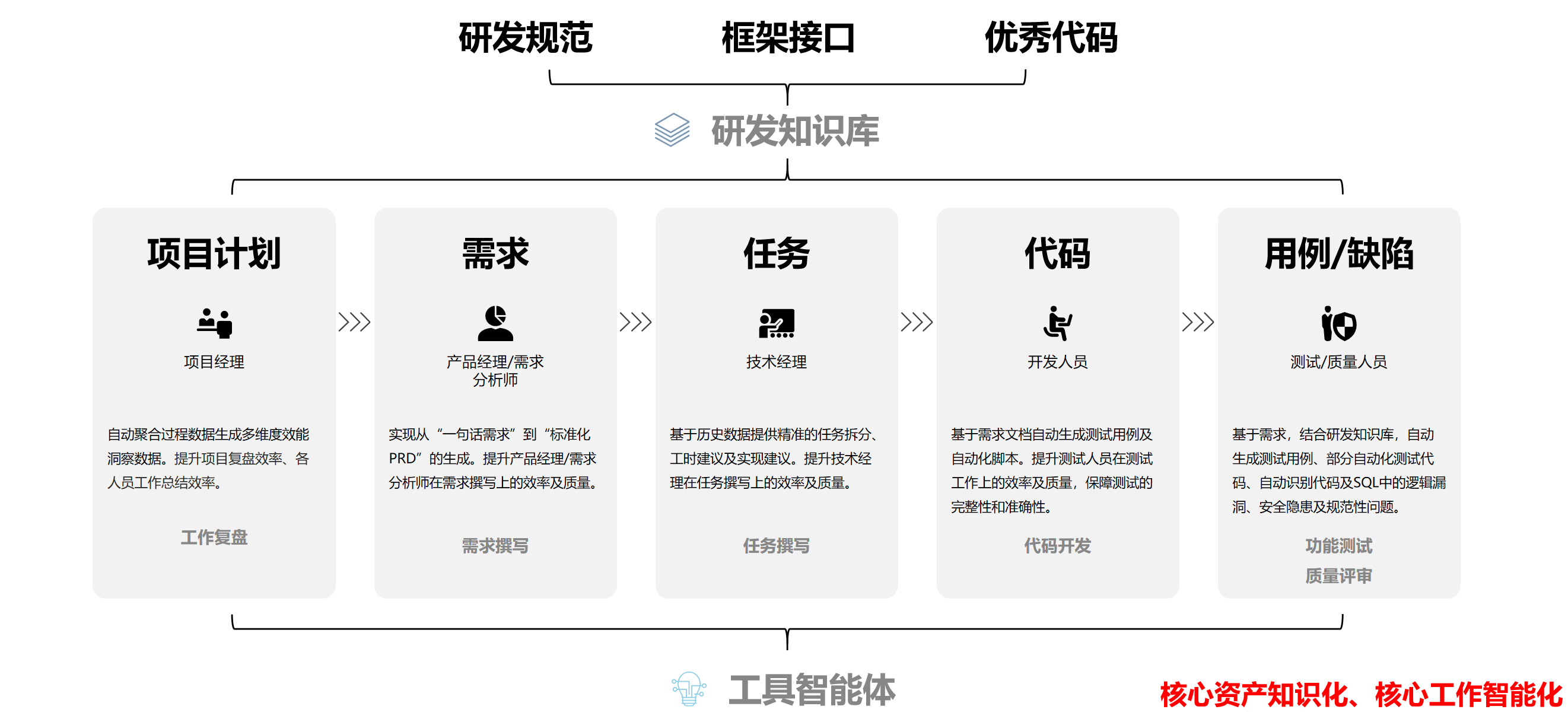Viewport: 1568px width, 722px height.
Task: Click the 代码开发 label in fourth card
Action: (1057, 545)
